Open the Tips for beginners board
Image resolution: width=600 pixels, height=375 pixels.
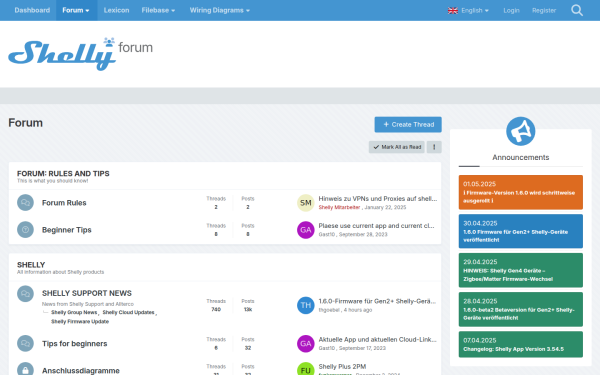point(75,344)
